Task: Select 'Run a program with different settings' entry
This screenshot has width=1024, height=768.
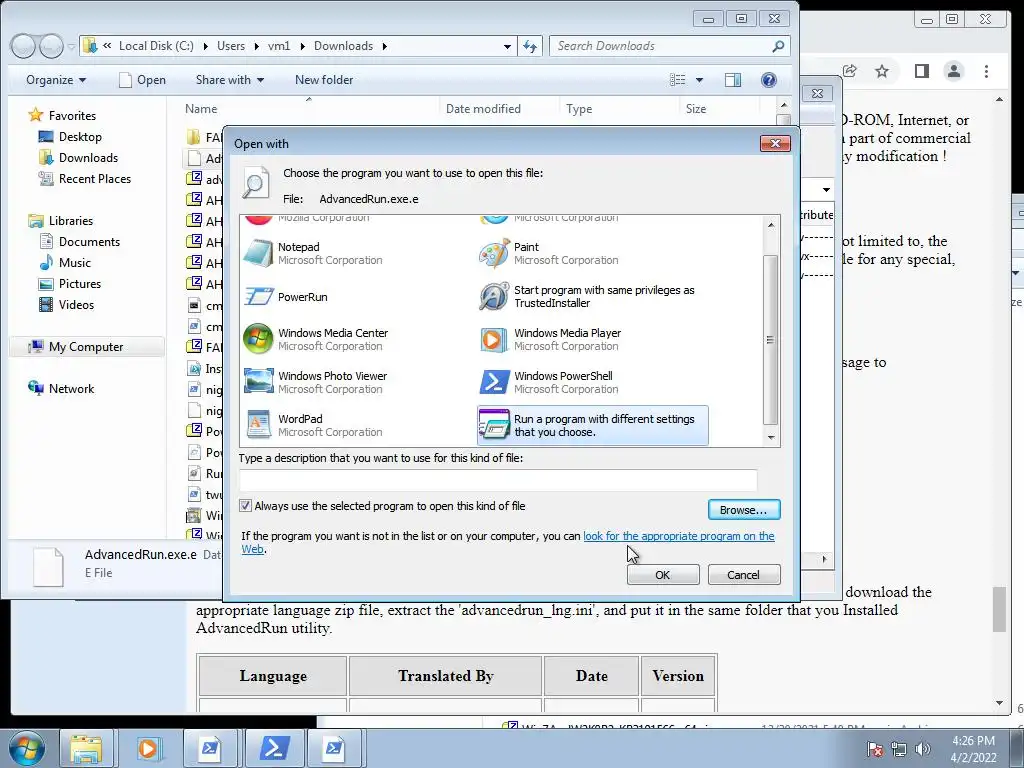Action: [x=593, y=426]
